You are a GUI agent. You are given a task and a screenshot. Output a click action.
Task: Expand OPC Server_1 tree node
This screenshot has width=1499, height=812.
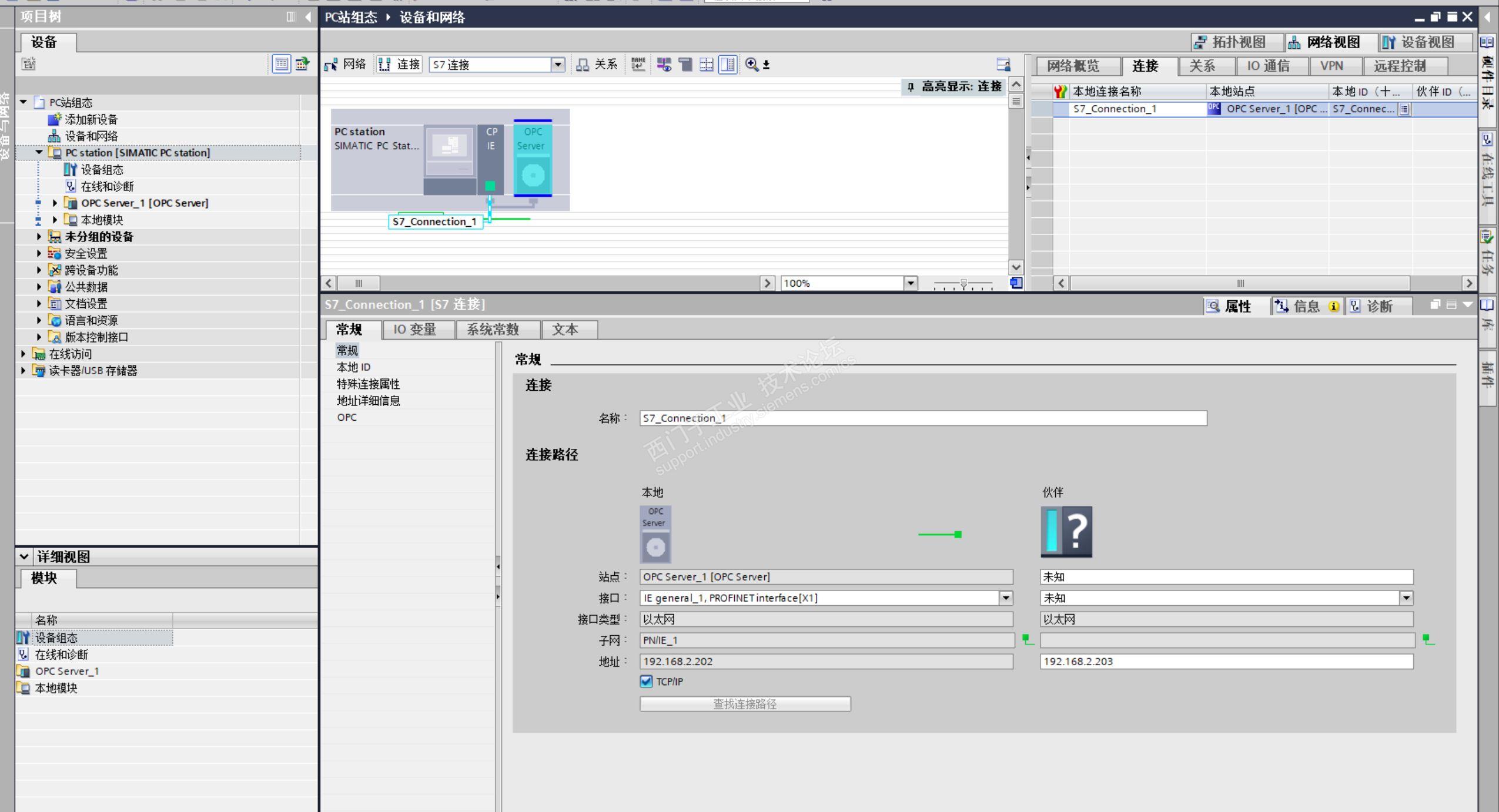coord(55,203)
